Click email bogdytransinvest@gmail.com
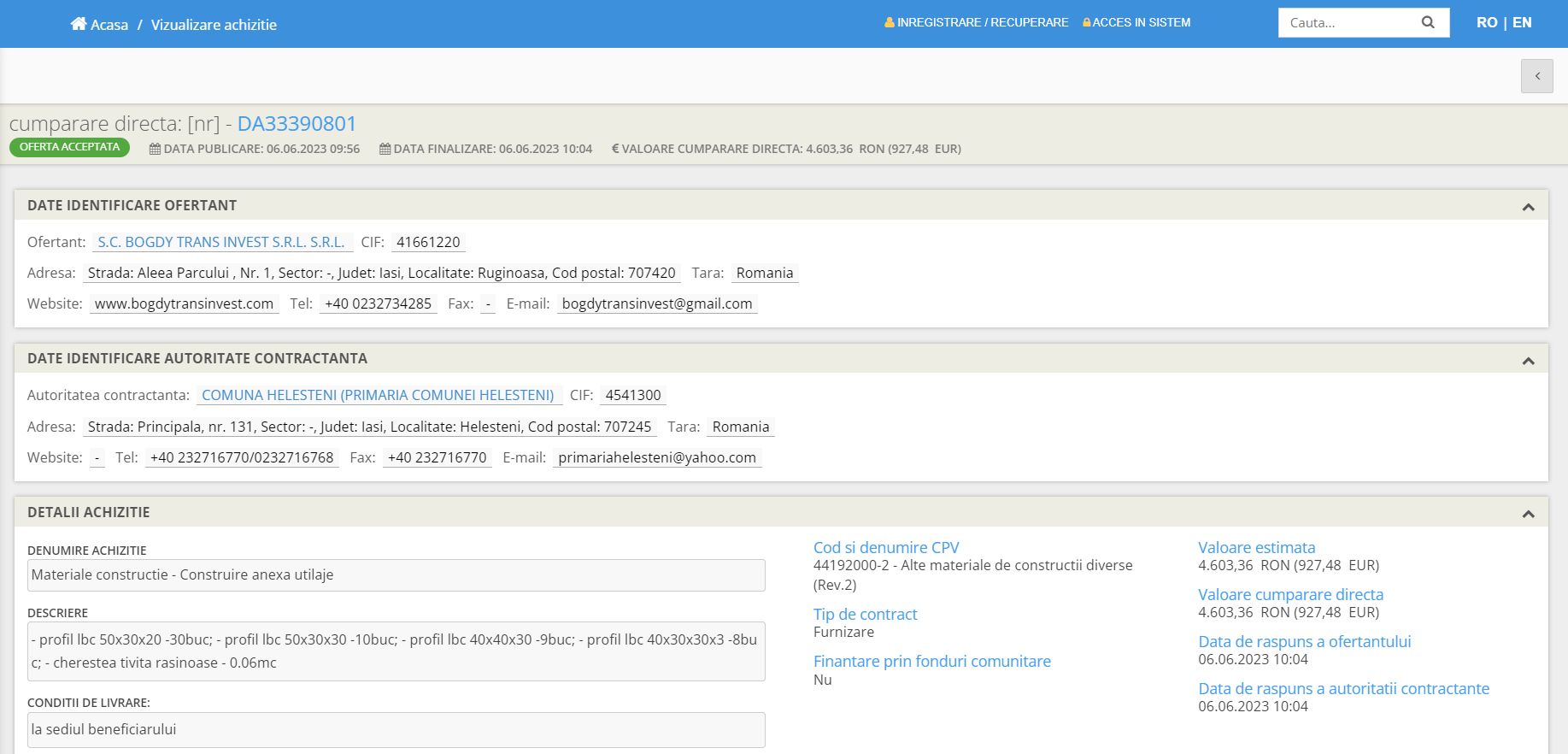This screenshot has height=754, width=1568. point(657,303)
